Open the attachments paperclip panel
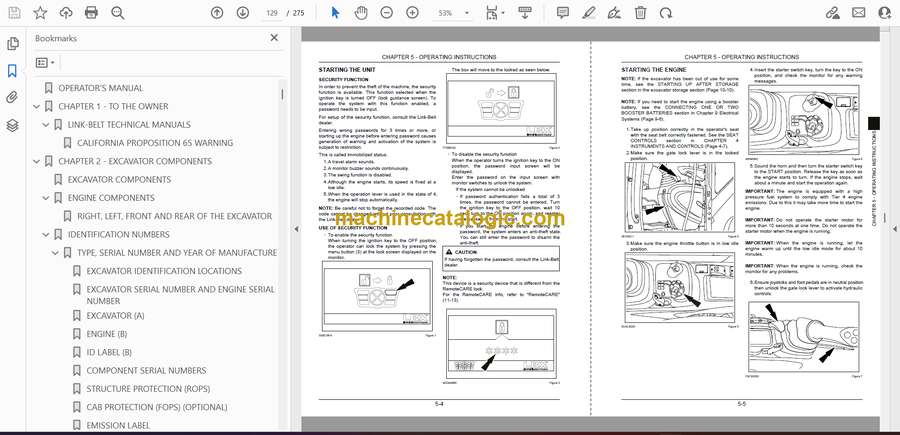This screenshot has height=435, width=900. point(13,98)
